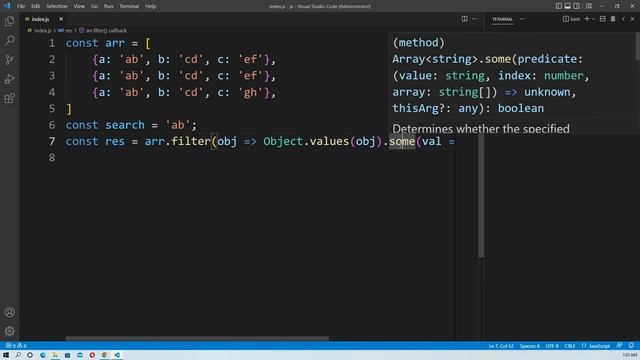
Task: Split the terminal pane
Action: coord(602,19)
